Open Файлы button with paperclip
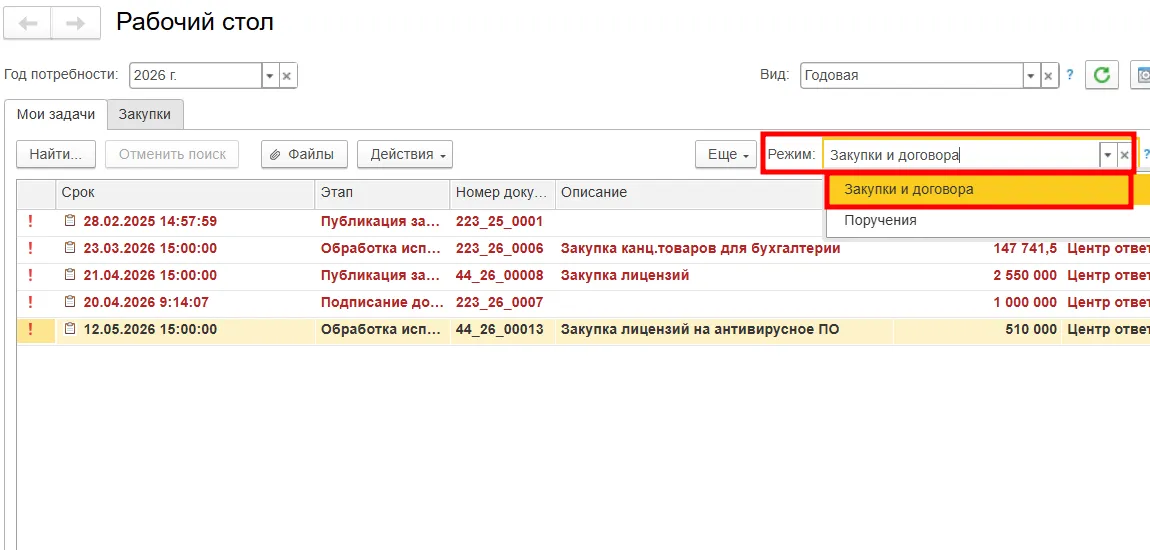Image resolution: width=1150 pixels, height=550 pixels. tap(304, 155)
